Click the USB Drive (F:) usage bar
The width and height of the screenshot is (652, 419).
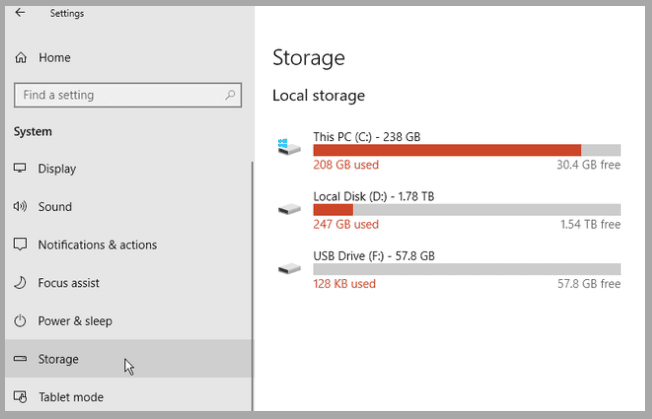[466, 269]
